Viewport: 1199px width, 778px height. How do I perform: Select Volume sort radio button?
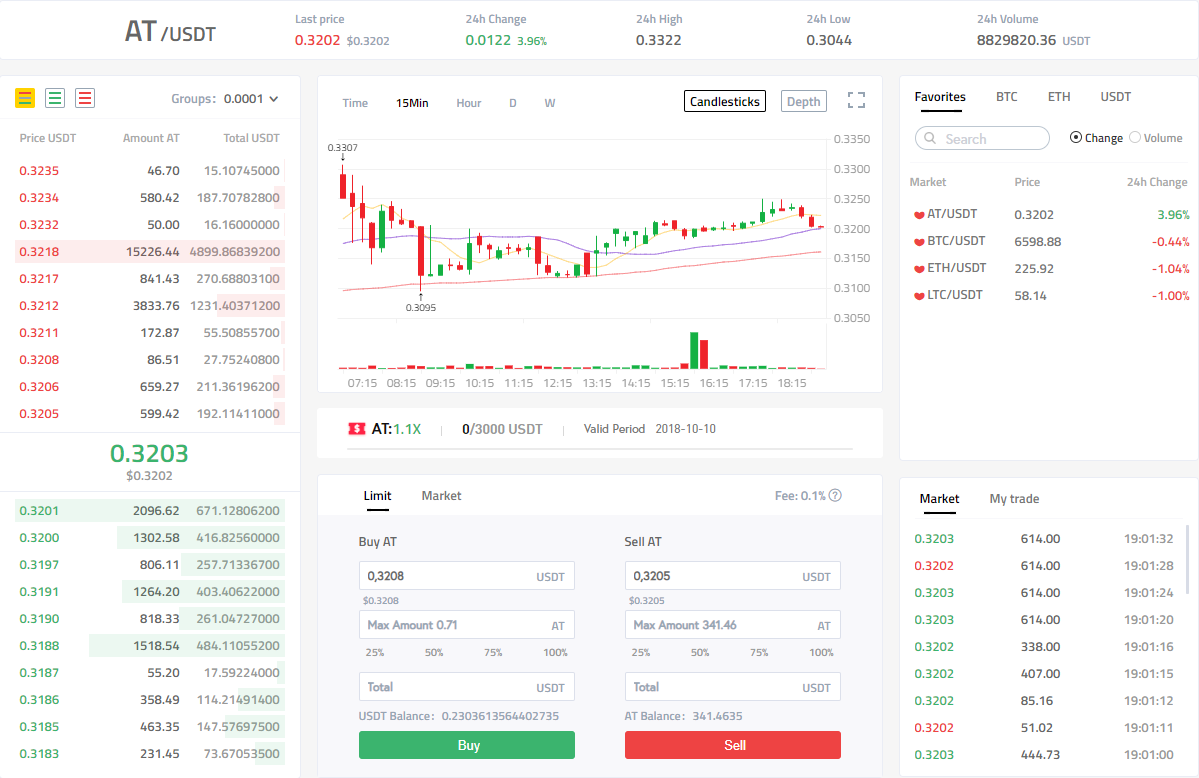(x=1135, y=138)
